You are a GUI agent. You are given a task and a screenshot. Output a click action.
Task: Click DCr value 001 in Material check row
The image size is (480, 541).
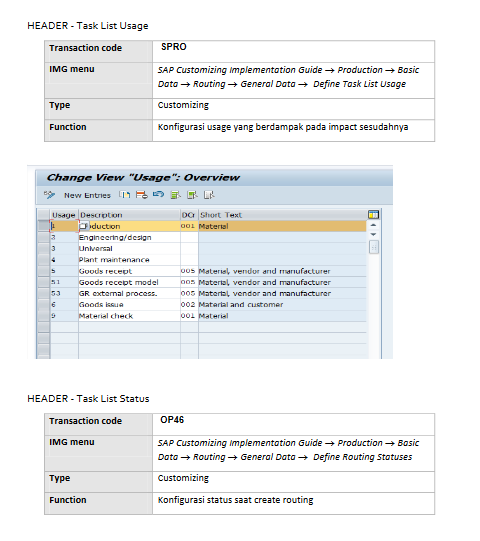point(188,316)
